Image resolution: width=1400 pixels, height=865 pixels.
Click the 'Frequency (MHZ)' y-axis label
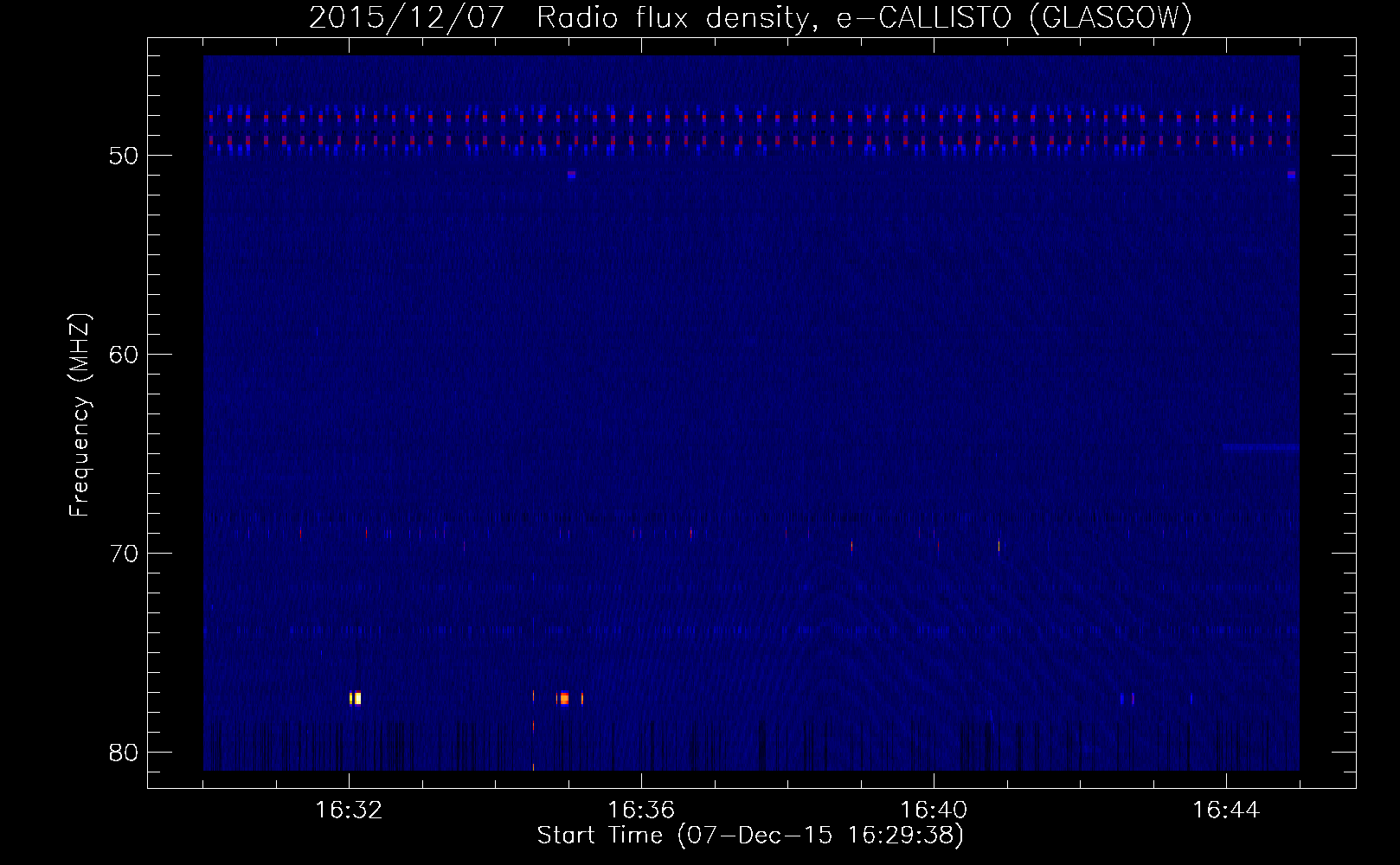pos(80,415)
